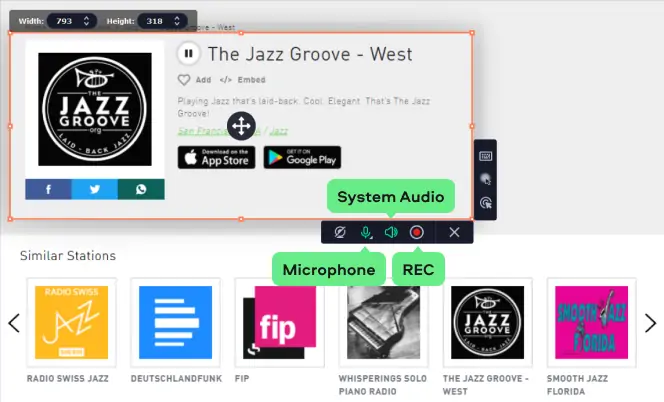Viewport: 664px width, 402px height.
Task: Start recording with the red REC button
Action: tap(417, 232)
